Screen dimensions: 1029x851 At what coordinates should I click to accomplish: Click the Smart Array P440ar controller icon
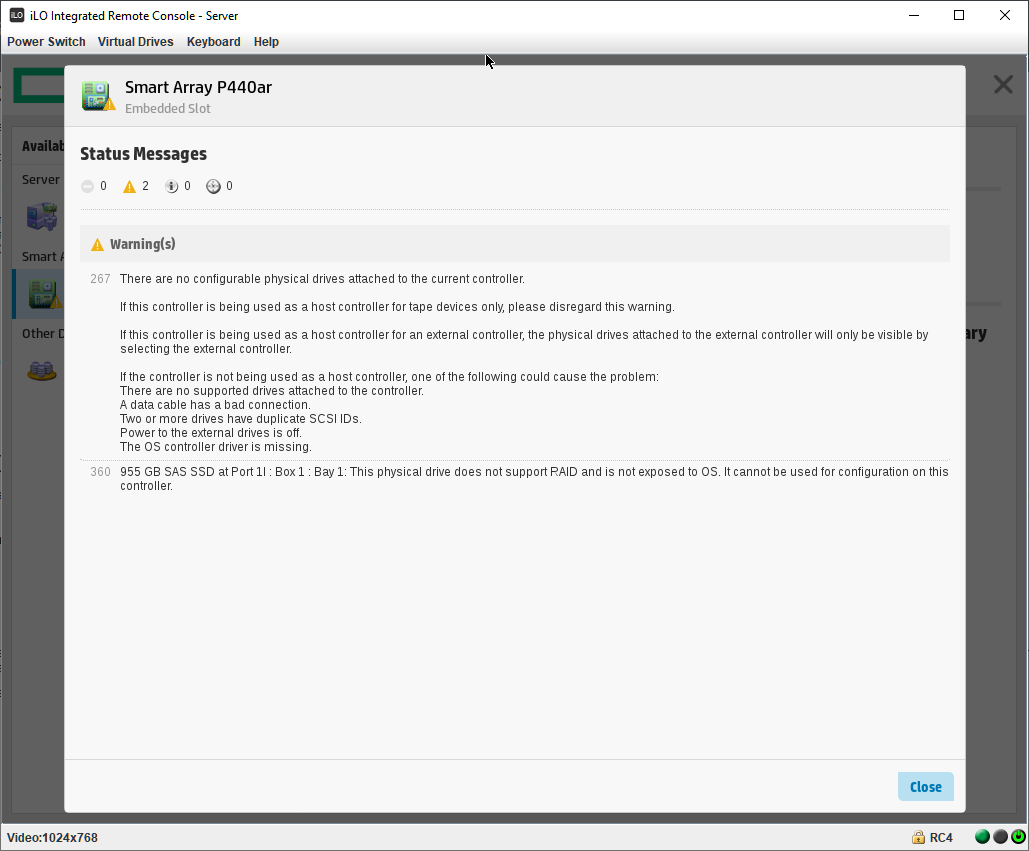(98, 96)
